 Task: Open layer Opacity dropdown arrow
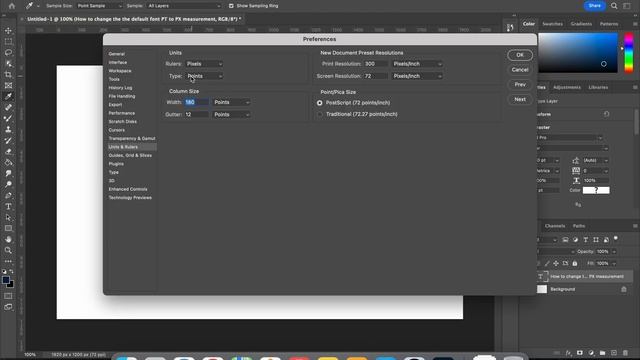pyautogui.click(x=614, y=252)
